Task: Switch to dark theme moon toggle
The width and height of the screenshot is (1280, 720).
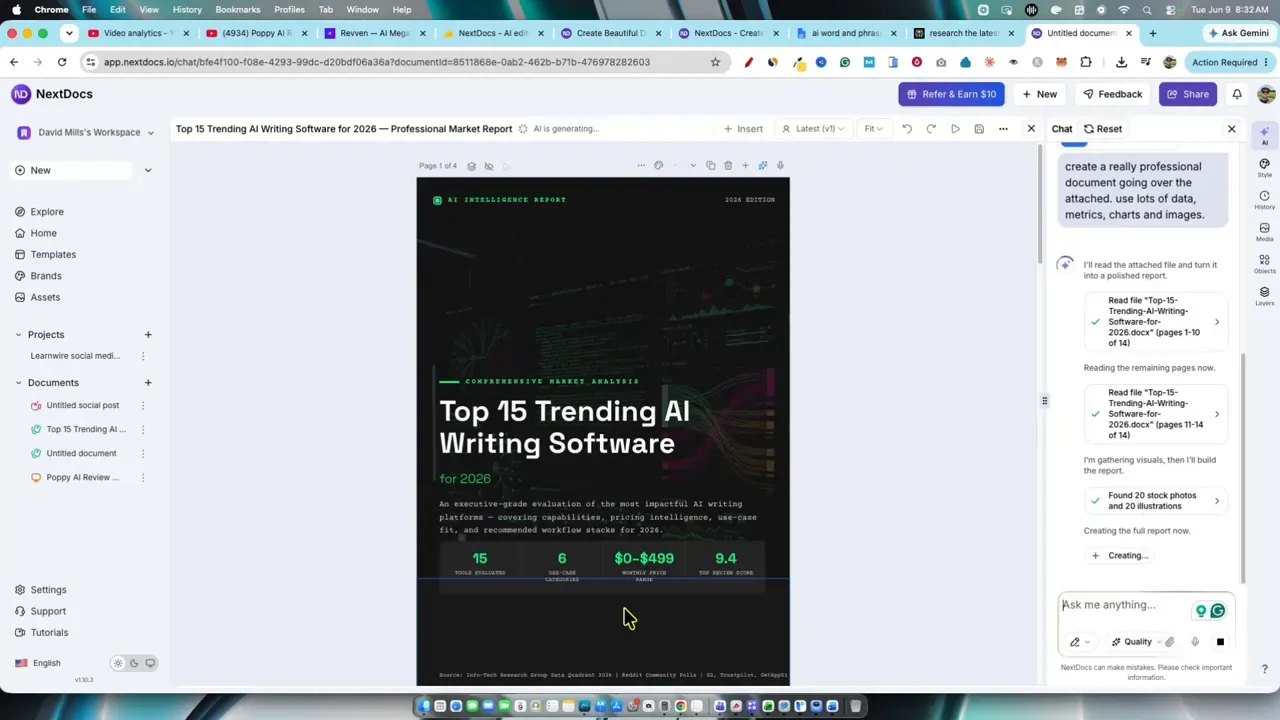Action: 134,663
